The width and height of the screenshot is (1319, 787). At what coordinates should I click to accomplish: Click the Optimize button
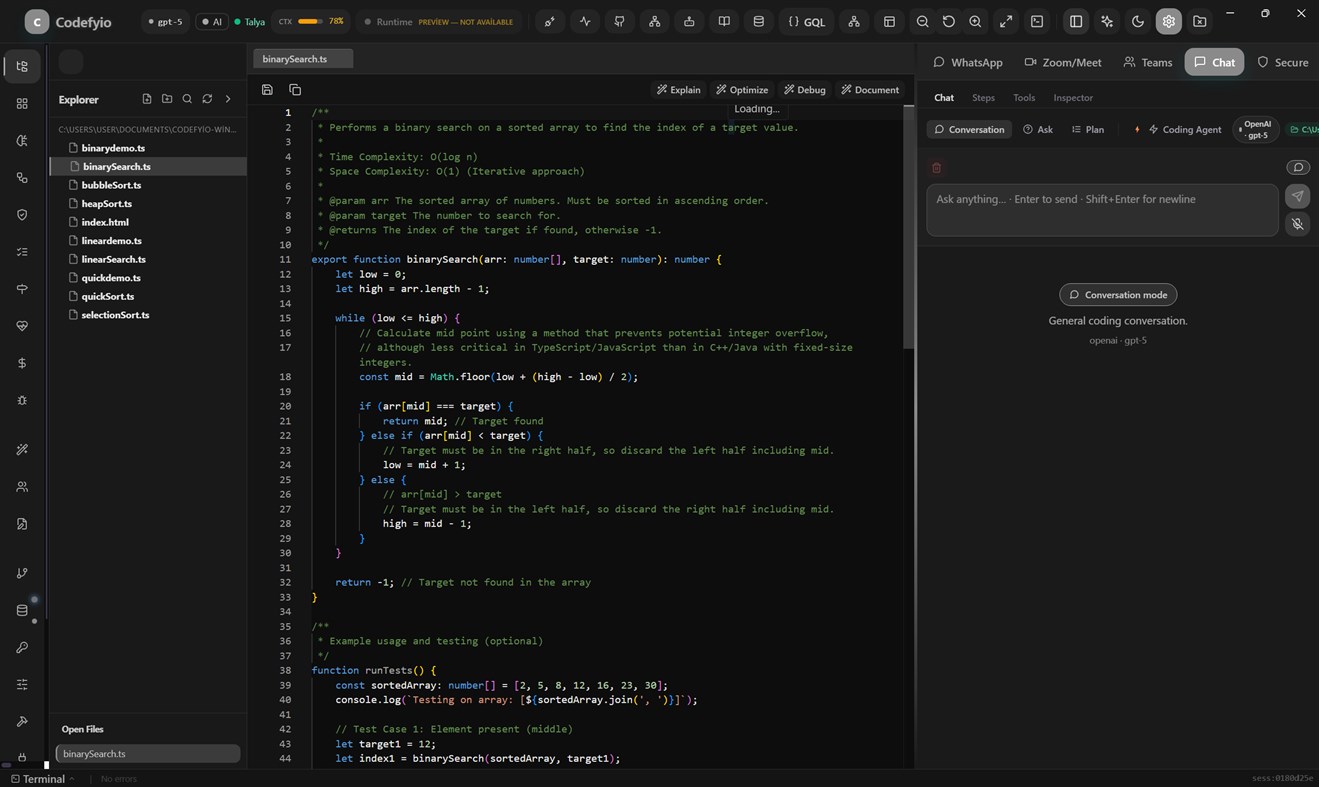[742, 89]
